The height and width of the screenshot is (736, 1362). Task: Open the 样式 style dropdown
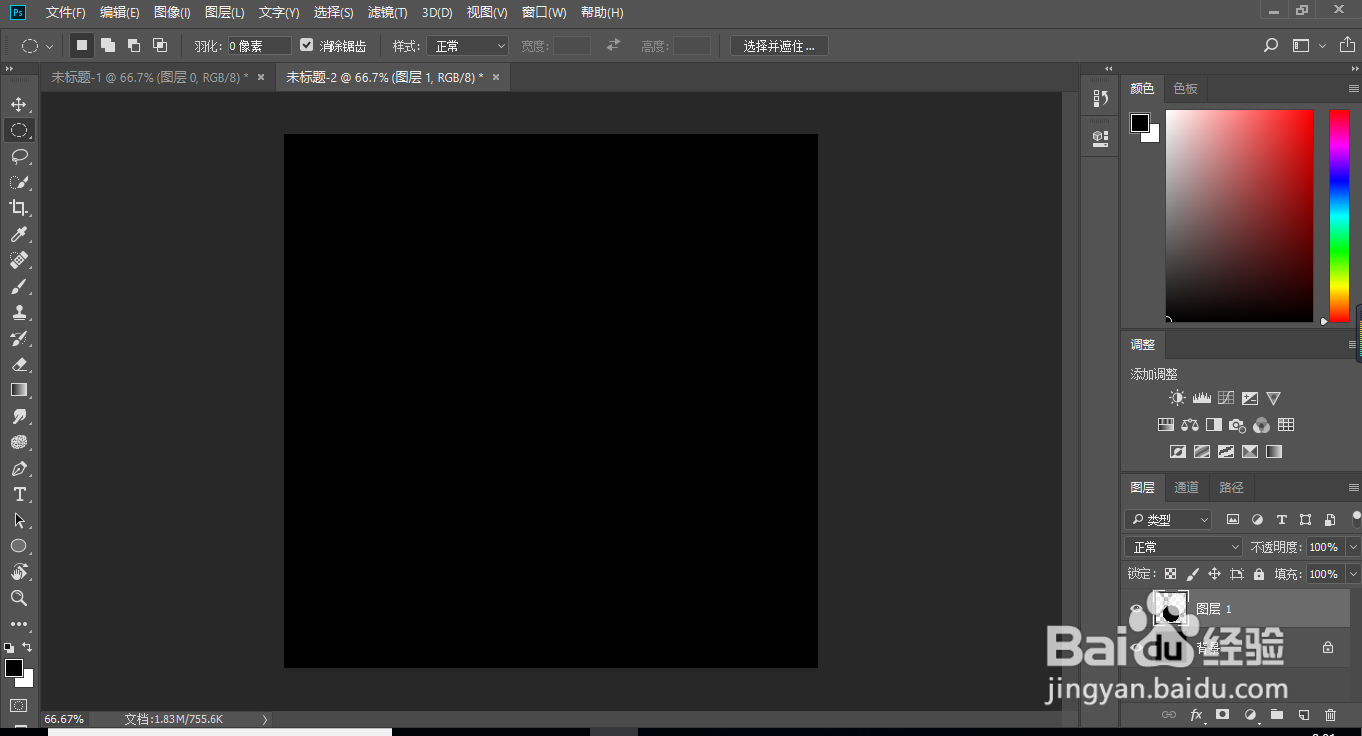pos(467,46)
